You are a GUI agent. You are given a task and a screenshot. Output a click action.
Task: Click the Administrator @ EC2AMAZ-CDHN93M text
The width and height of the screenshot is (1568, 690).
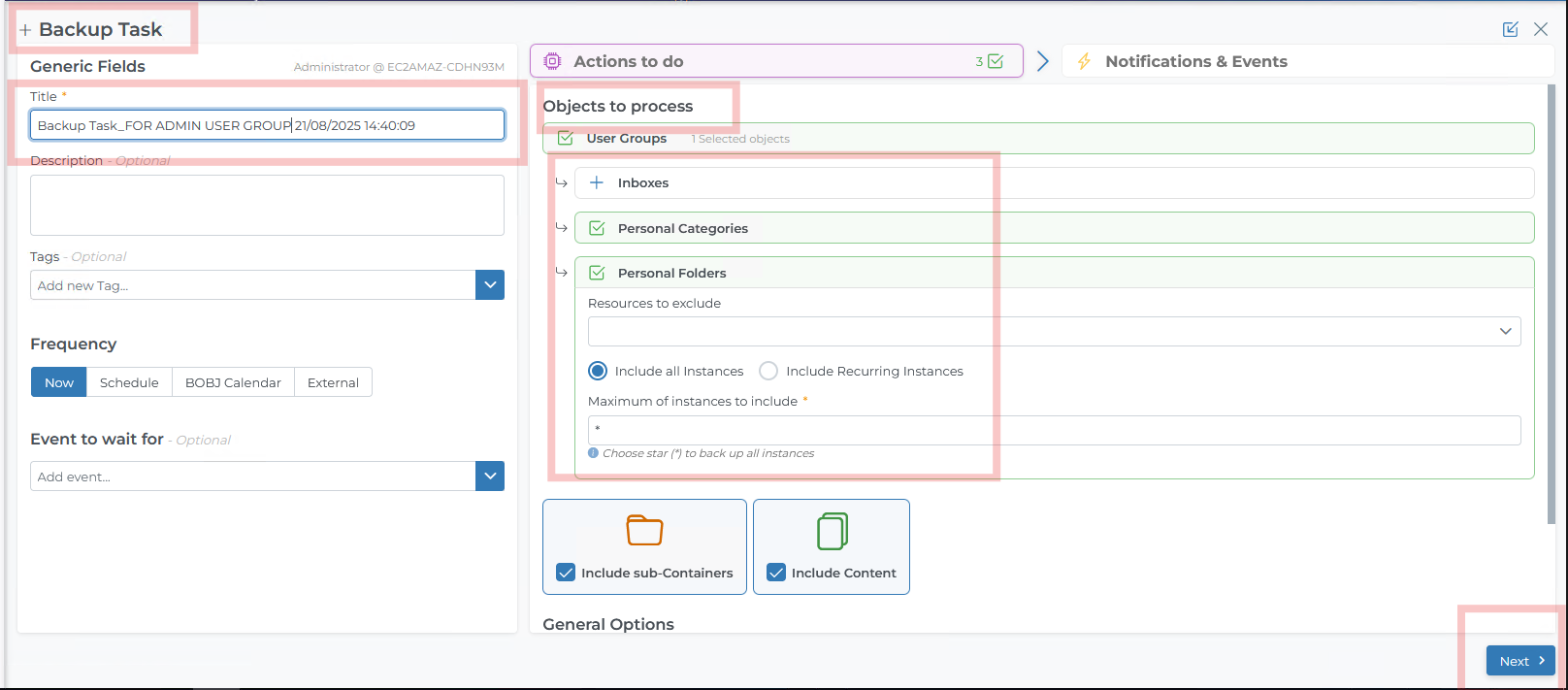point(399,67)
